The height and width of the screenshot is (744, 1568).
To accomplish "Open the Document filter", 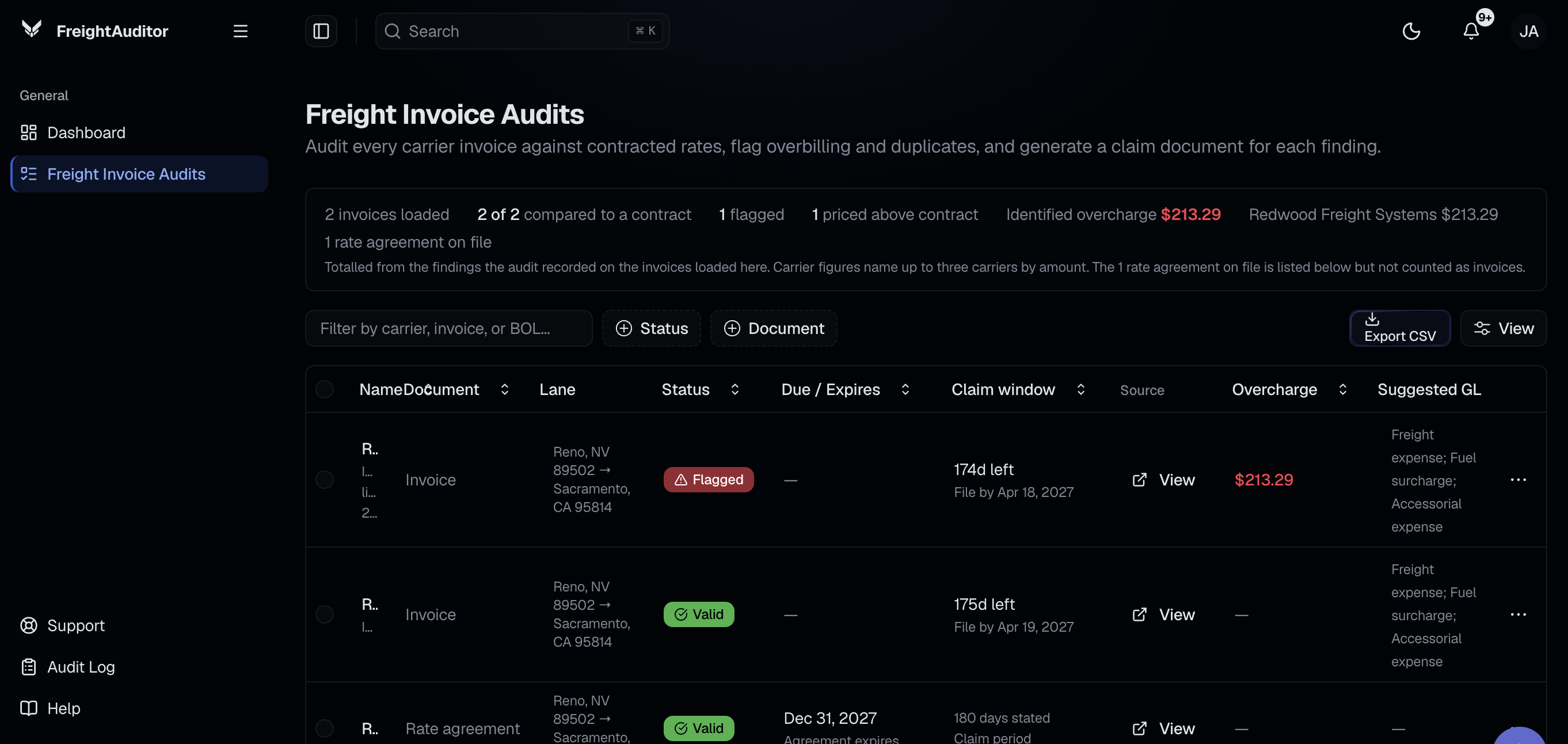I will tap(774, 328).
